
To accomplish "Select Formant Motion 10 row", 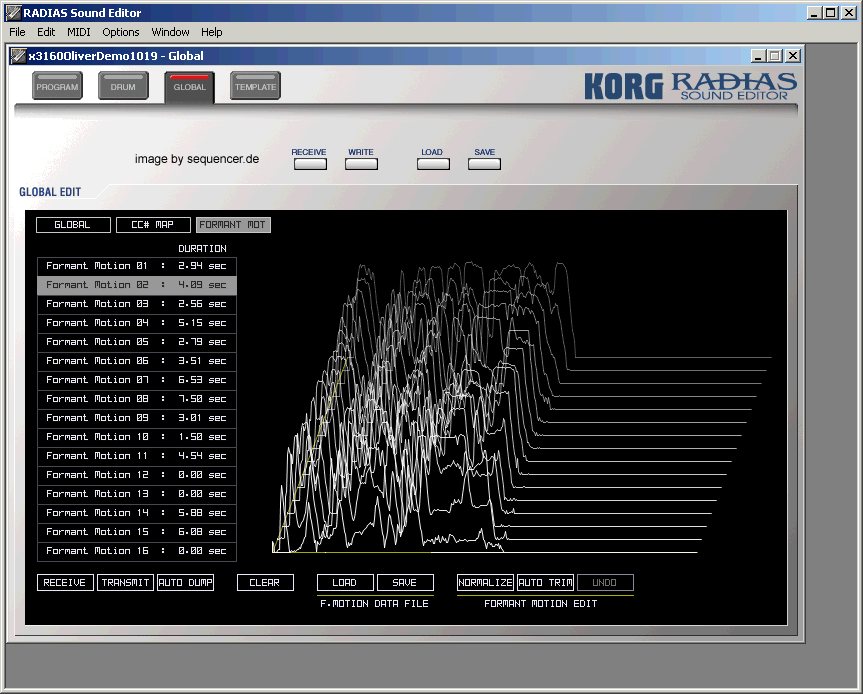I will pos(137,437).
